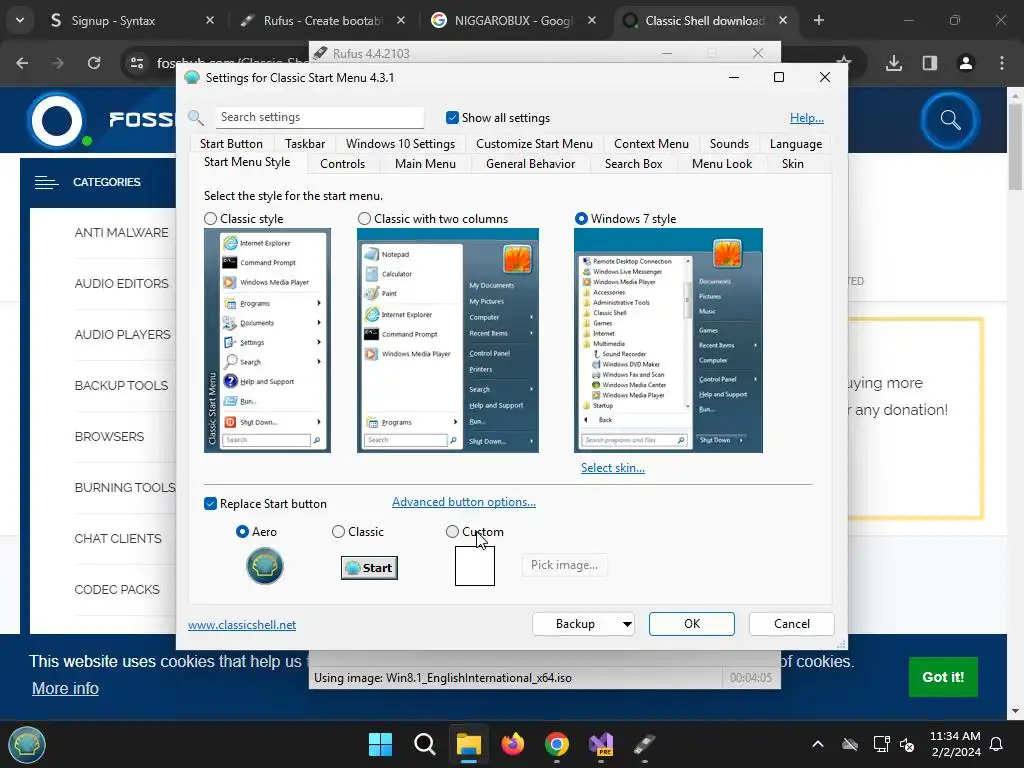
Task: Open More info cookie link
Action: coord(65,688)
